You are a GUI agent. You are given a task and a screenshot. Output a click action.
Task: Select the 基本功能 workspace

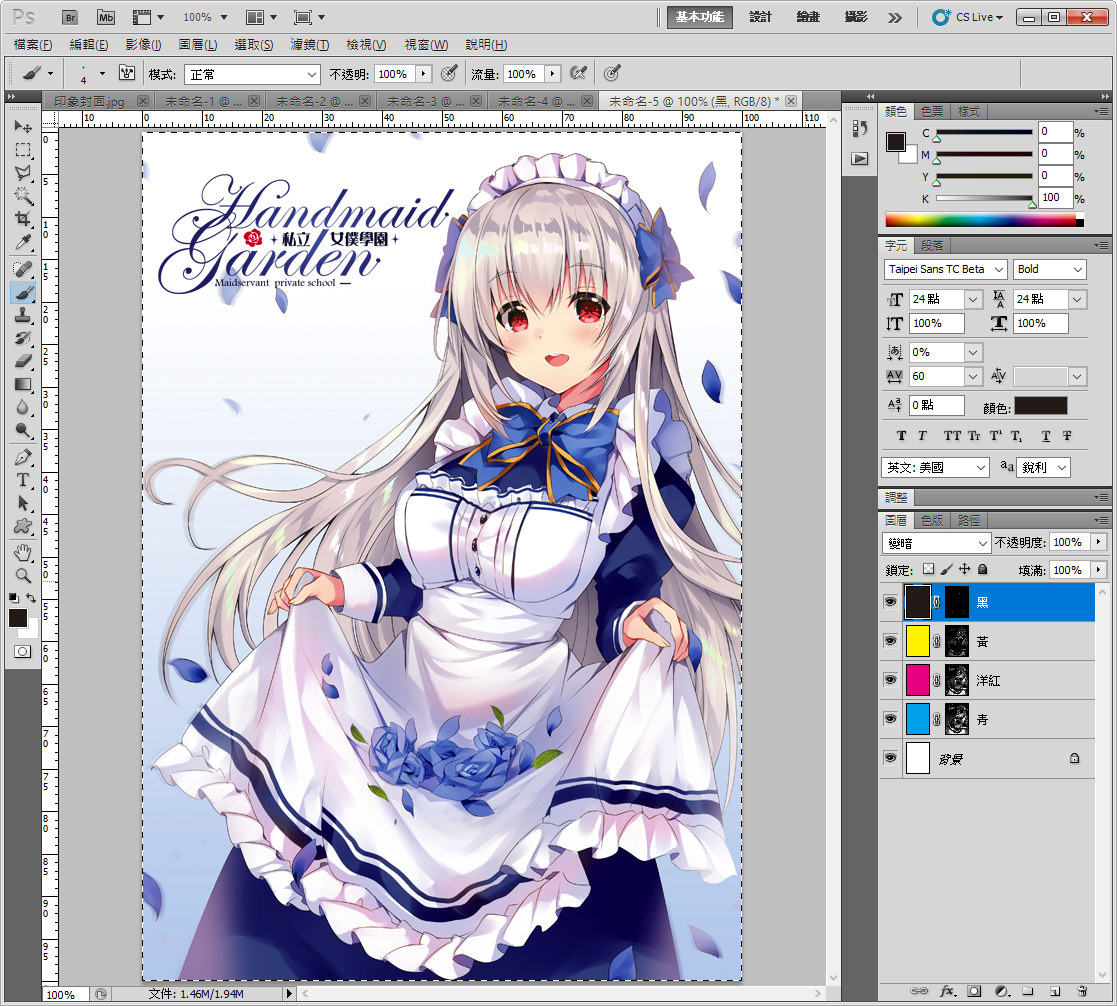700,17
